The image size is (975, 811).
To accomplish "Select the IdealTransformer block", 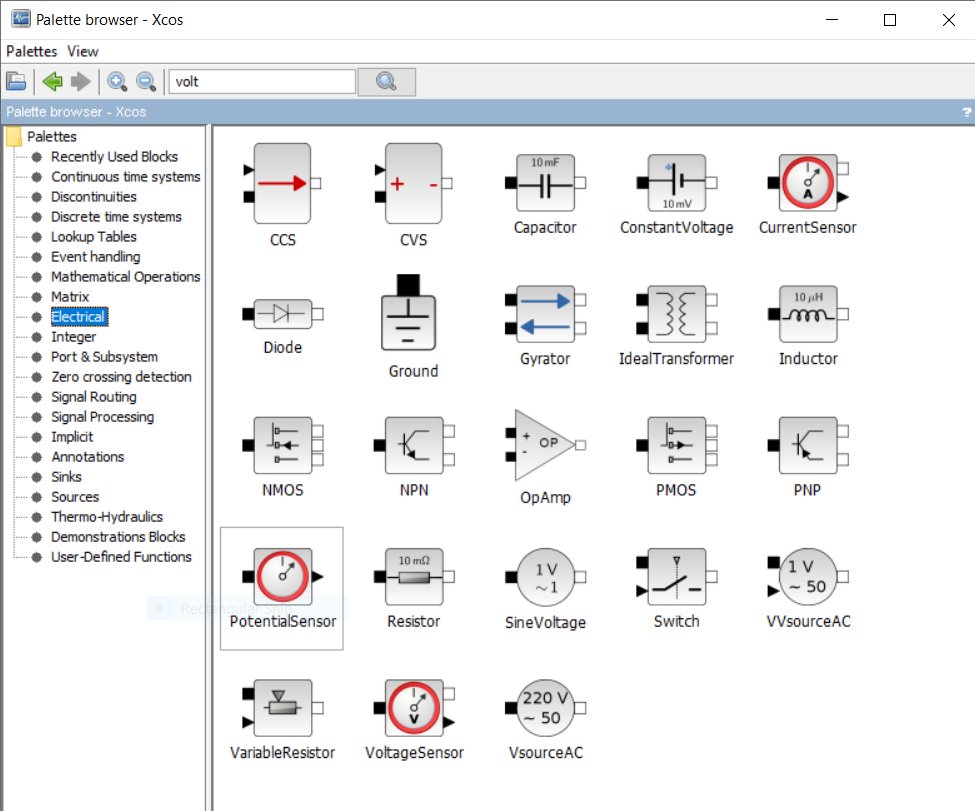I will click(x=675, y=315).
